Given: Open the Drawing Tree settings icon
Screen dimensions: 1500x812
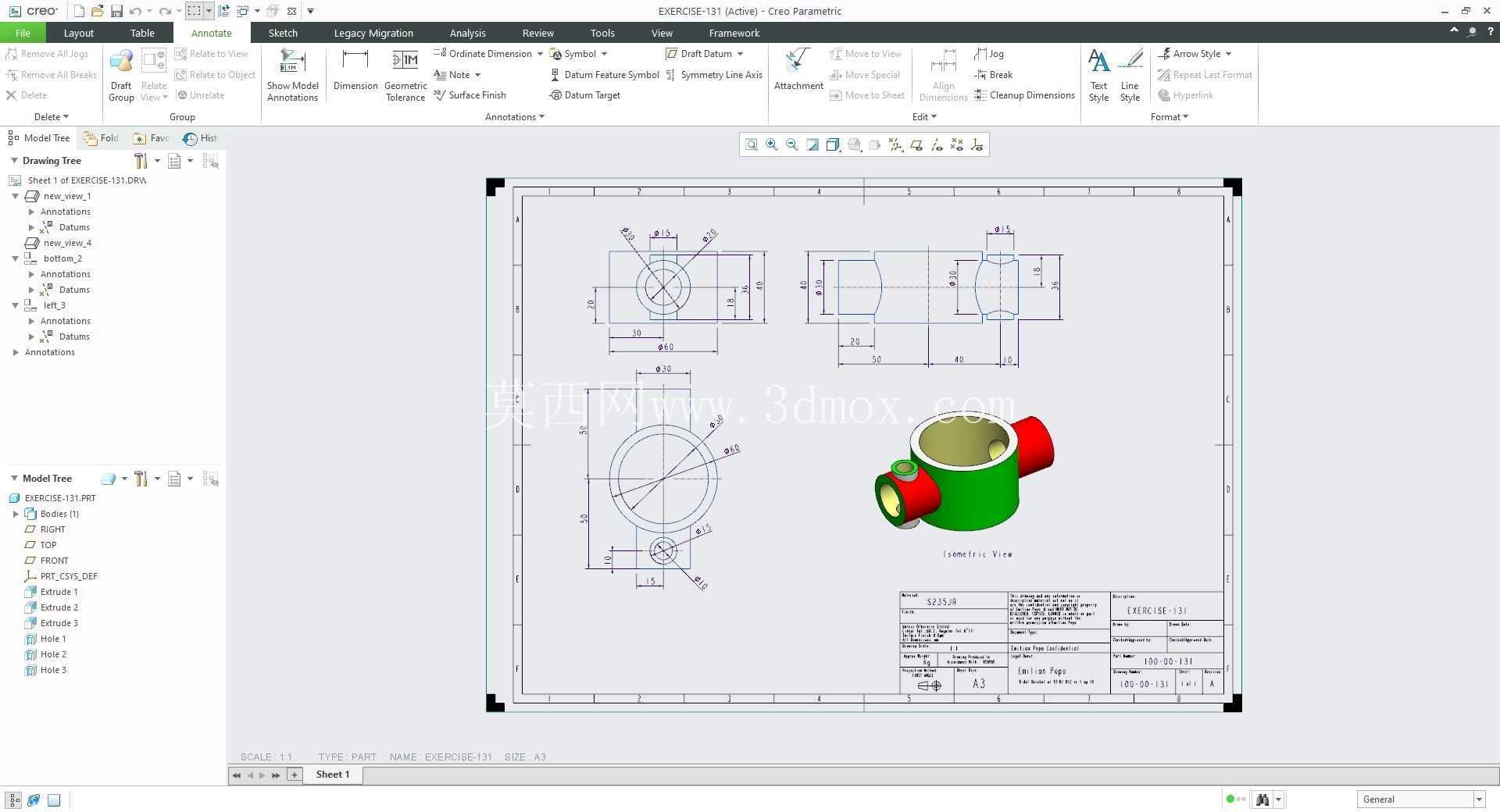Looking at the screenshot, I should [141, 161].
